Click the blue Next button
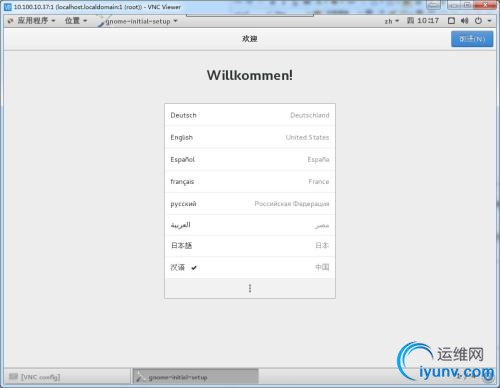500x388 pixels. [x=472, y=39]
